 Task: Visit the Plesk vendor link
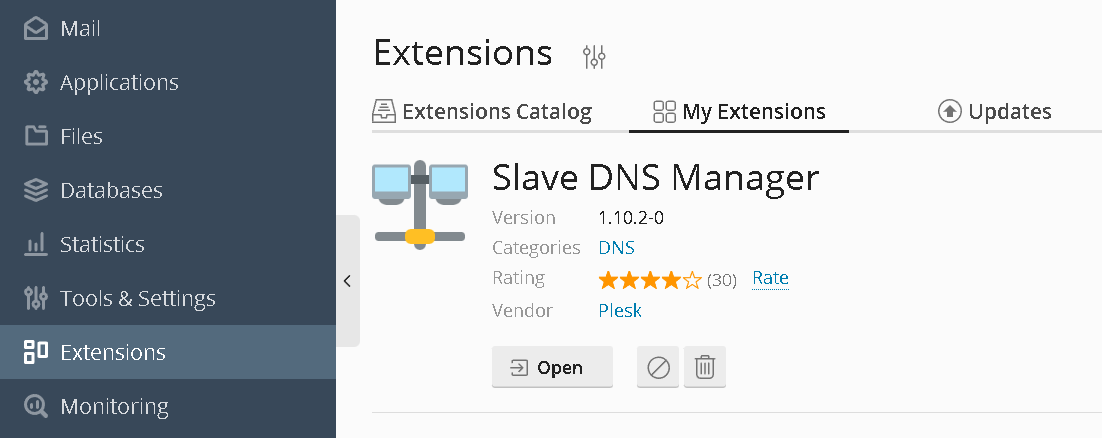620,310
